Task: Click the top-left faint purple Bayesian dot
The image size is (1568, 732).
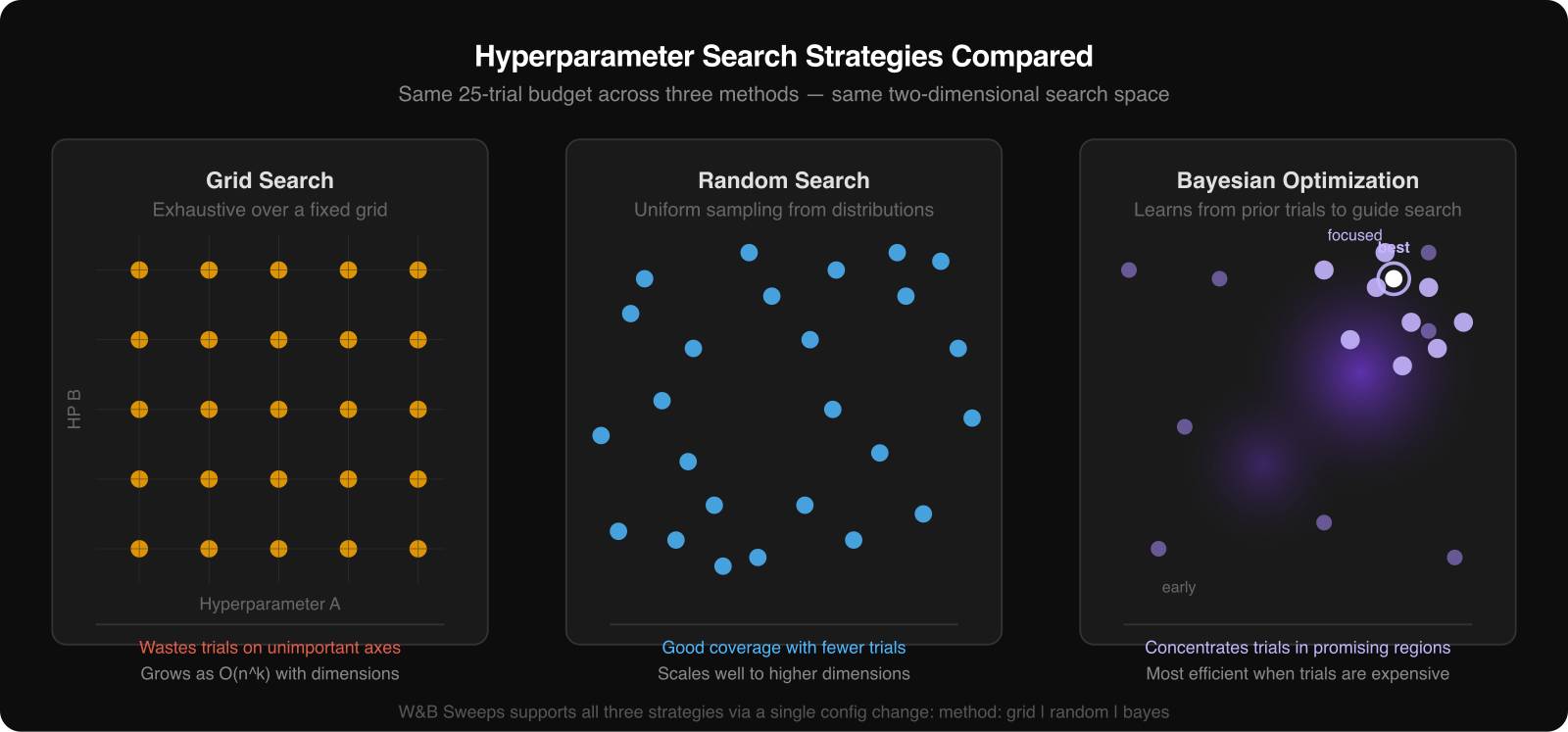Action: click(1129, 269)
